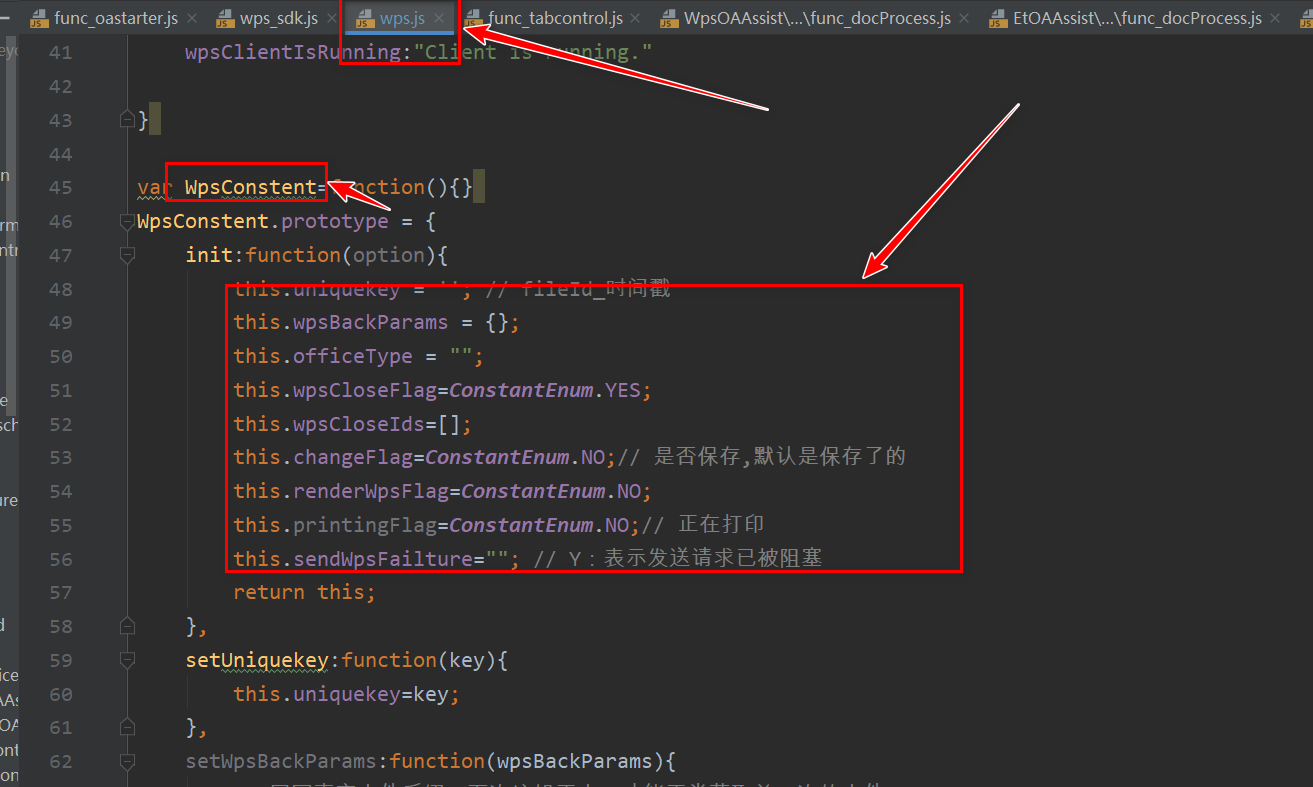Click WpsConstent in the var declaration
The height and width of the screenshot is (787, 1313).
click(x=251, y=187)
